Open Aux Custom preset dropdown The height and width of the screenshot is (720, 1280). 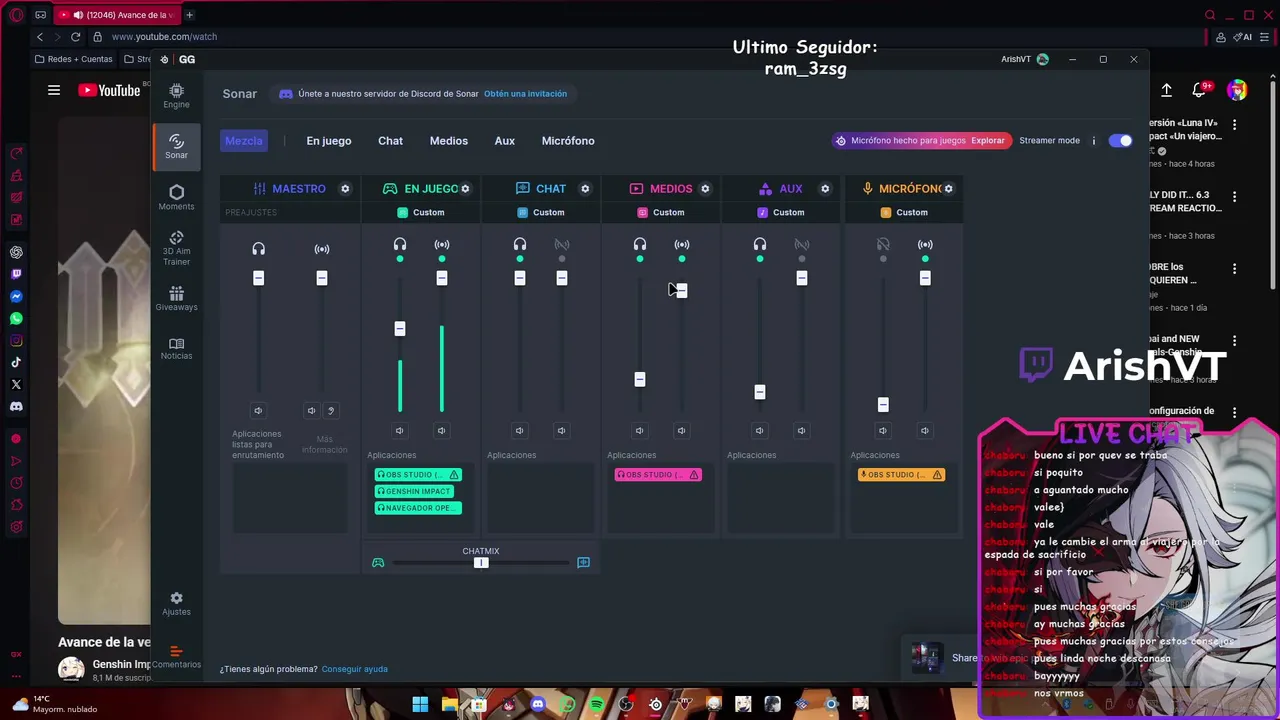[781, 212]
